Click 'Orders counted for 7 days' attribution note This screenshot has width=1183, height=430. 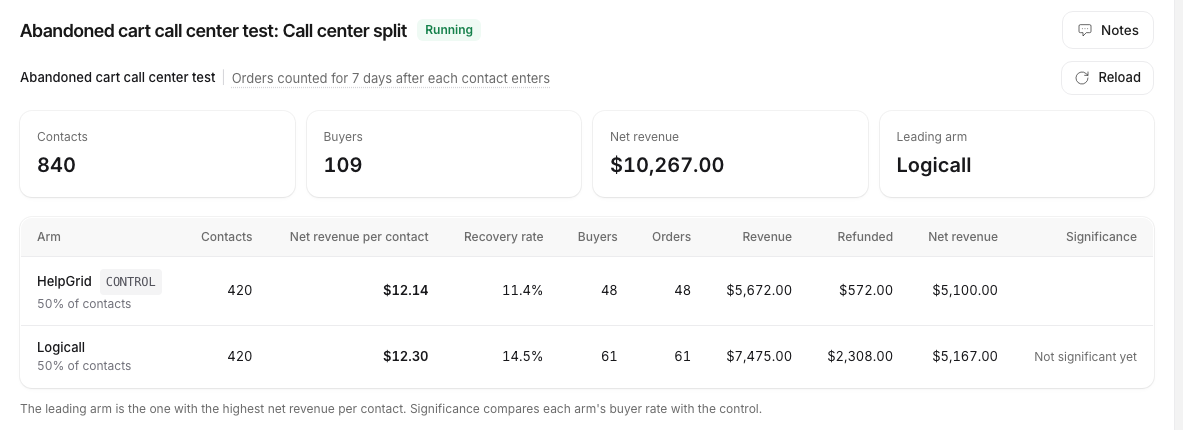[x=391, y=78]
